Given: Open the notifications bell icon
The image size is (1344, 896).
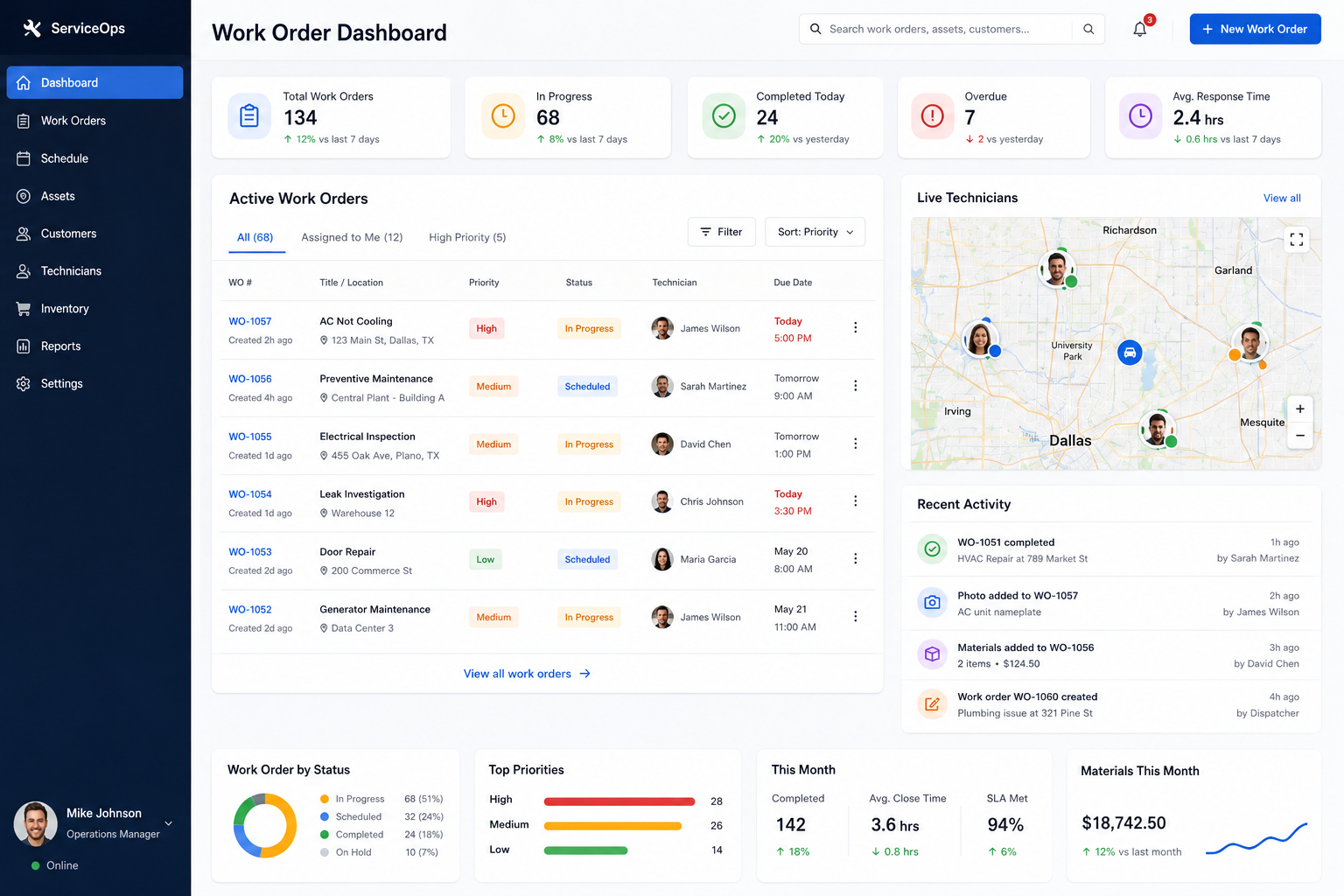Looking at the screenshot, I should 1139,29.
